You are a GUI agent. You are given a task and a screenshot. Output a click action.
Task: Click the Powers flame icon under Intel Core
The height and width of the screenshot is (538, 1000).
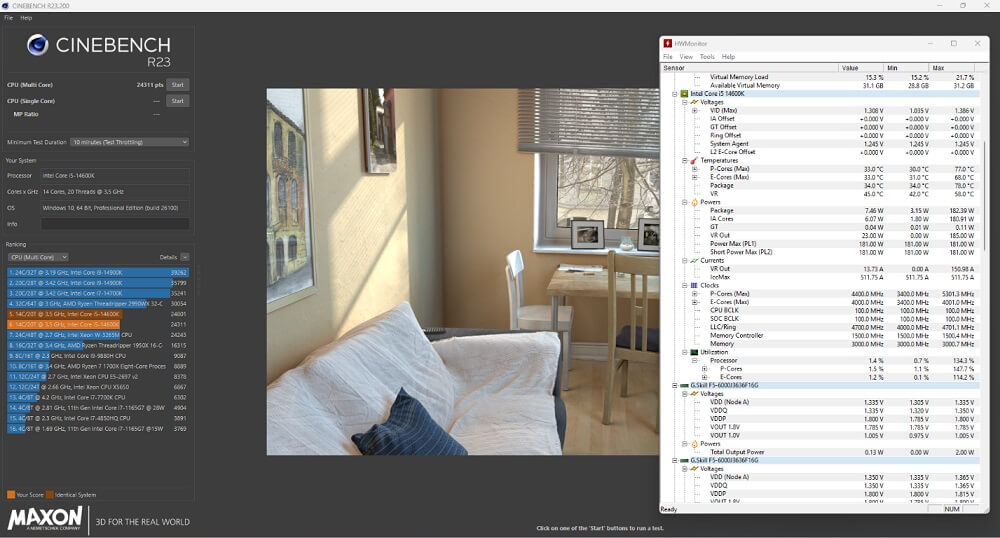point(693,202)
